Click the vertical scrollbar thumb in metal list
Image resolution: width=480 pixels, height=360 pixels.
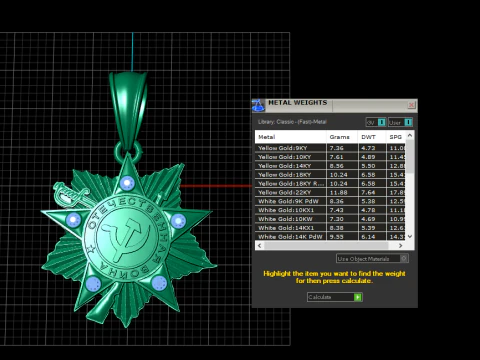[410, 157]
